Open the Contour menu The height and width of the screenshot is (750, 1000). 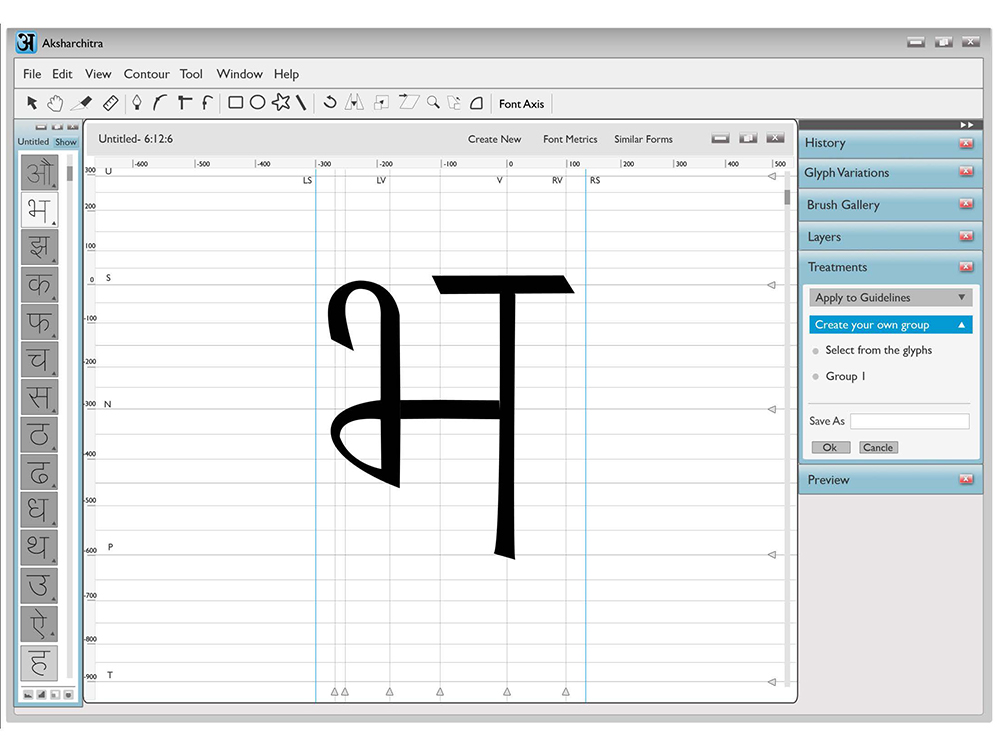coord(147,74)
